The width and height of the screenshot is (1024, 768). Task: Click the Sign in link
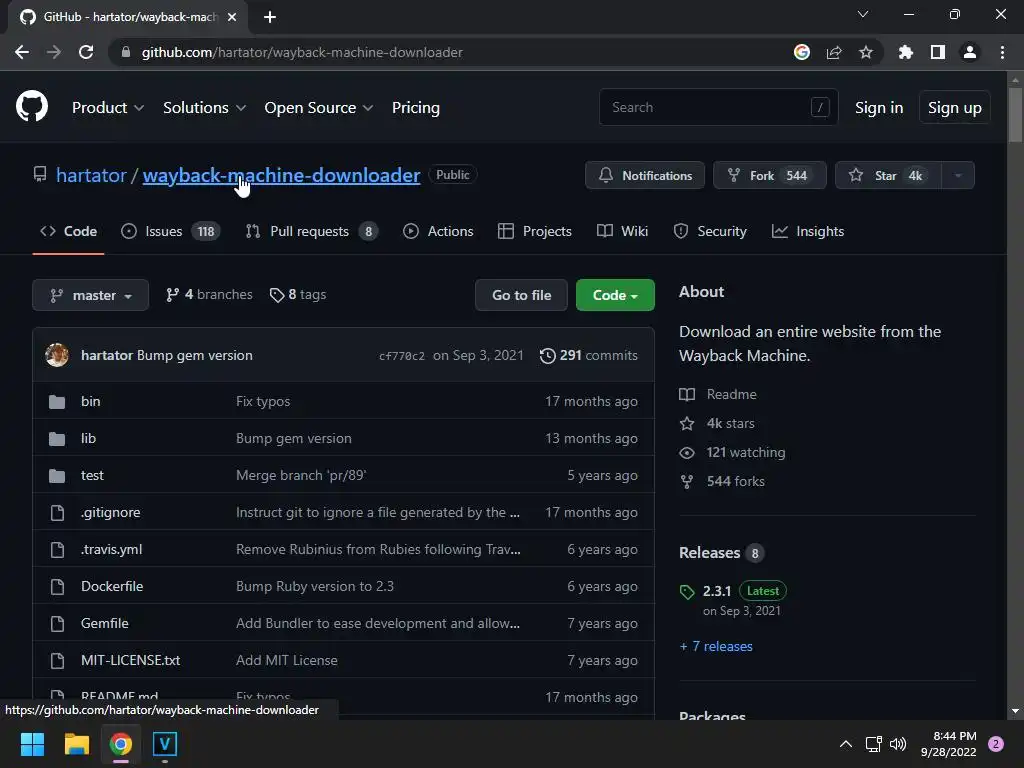tap(879, 108)
